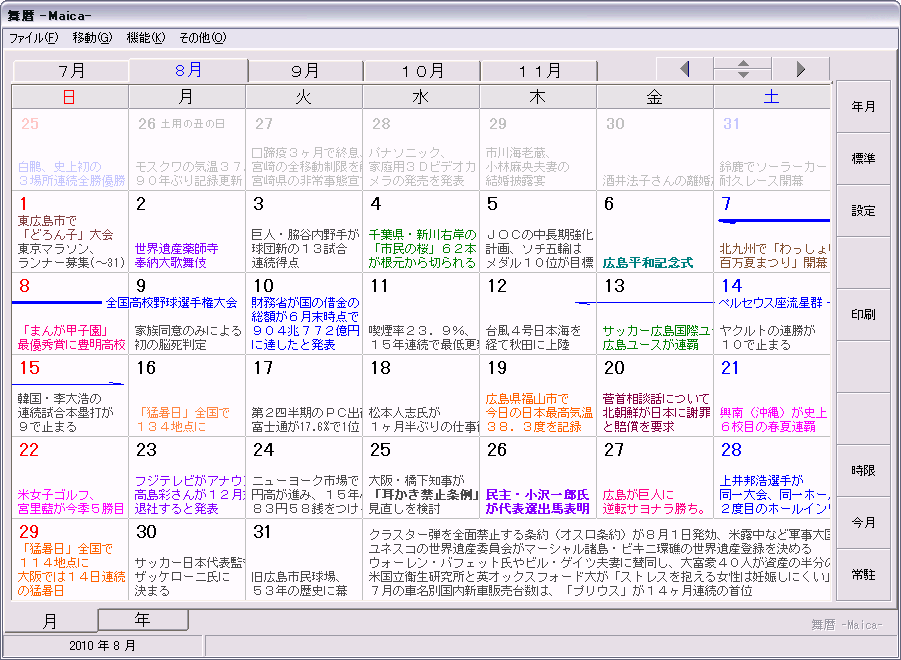Image resolution: width=901 pixels, height=660 pixels.
Task: Click the 菅首相談話について entry on day 20
Action: point(656,412)
